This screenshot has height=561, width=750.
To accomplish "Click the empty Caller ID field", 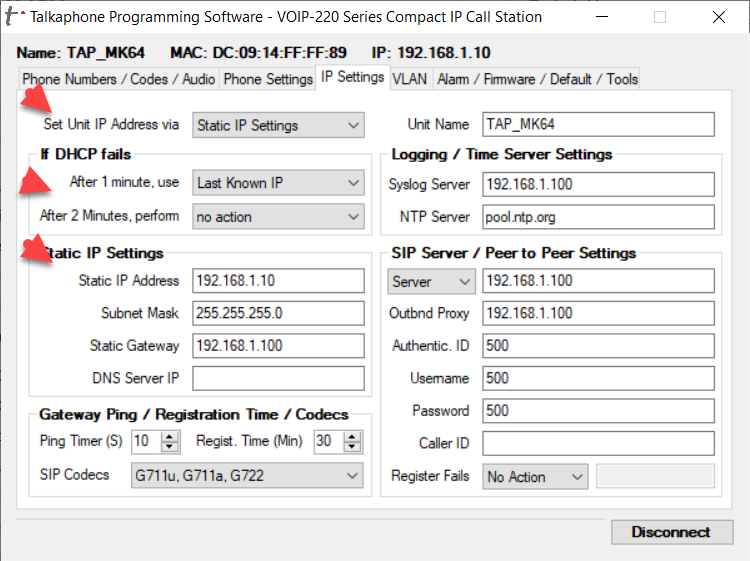I will click(x=598, y=443).
